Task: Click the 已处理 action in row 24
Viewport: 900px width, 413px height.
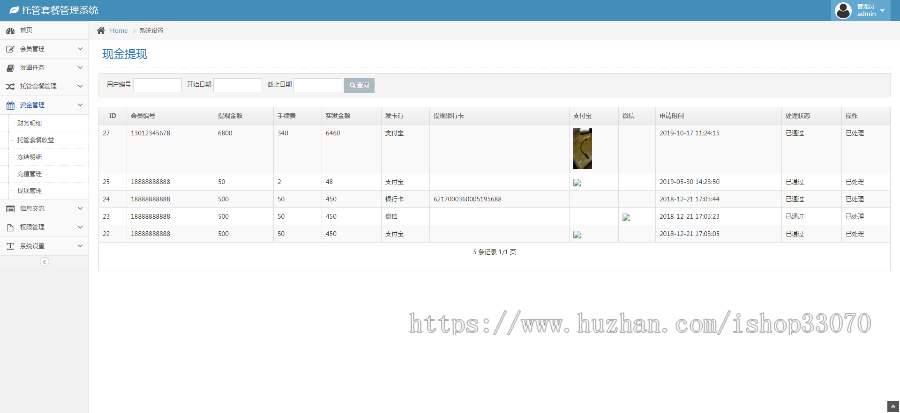Action: (x=855, y=199)
